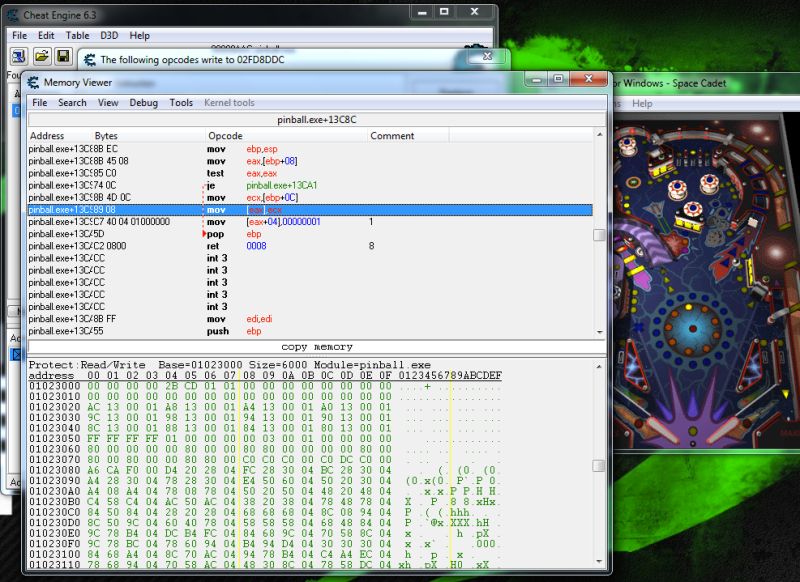Save the cheat table with the floppy icon
The width and height of the screenshot is (800, 582).
click(62, 57)
